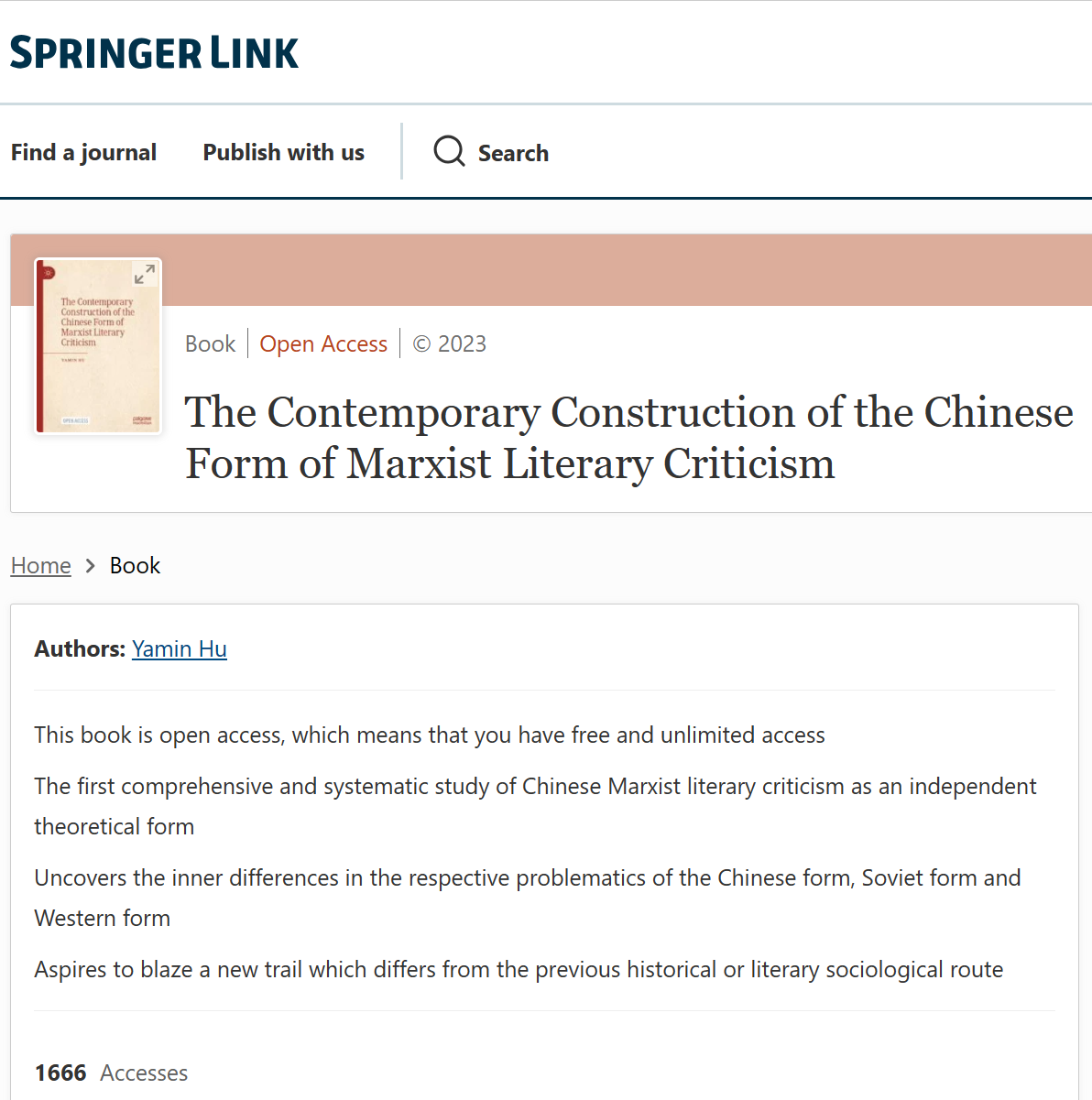Open the Publish with us menu
This screenshot has width=1092, height=1100.
283,152
